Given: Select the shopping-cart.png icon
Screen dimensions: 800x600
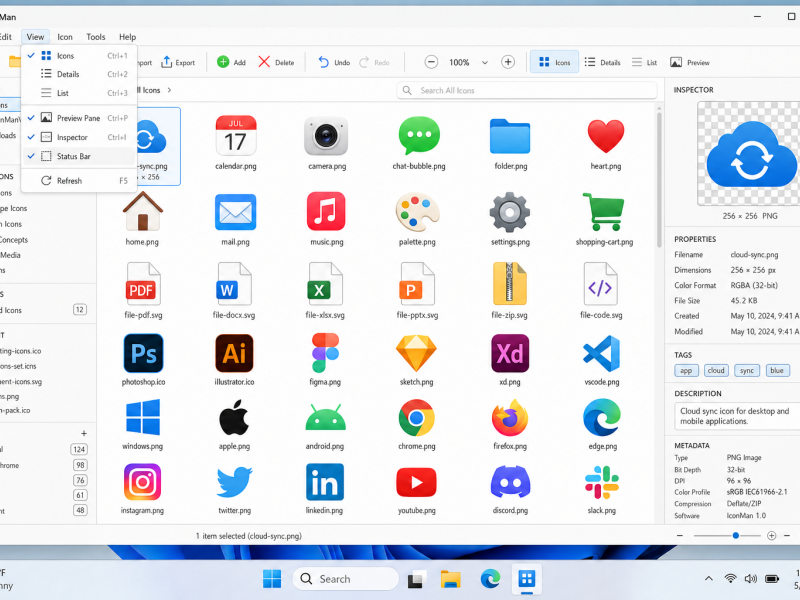Looking at the screenshot, I should coord(604,218).
